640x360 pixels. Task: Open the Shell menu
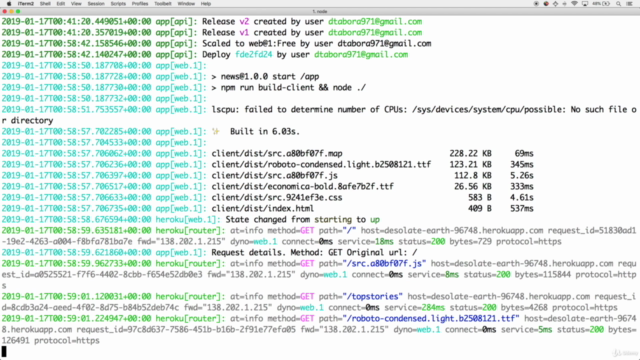point(45,4)
